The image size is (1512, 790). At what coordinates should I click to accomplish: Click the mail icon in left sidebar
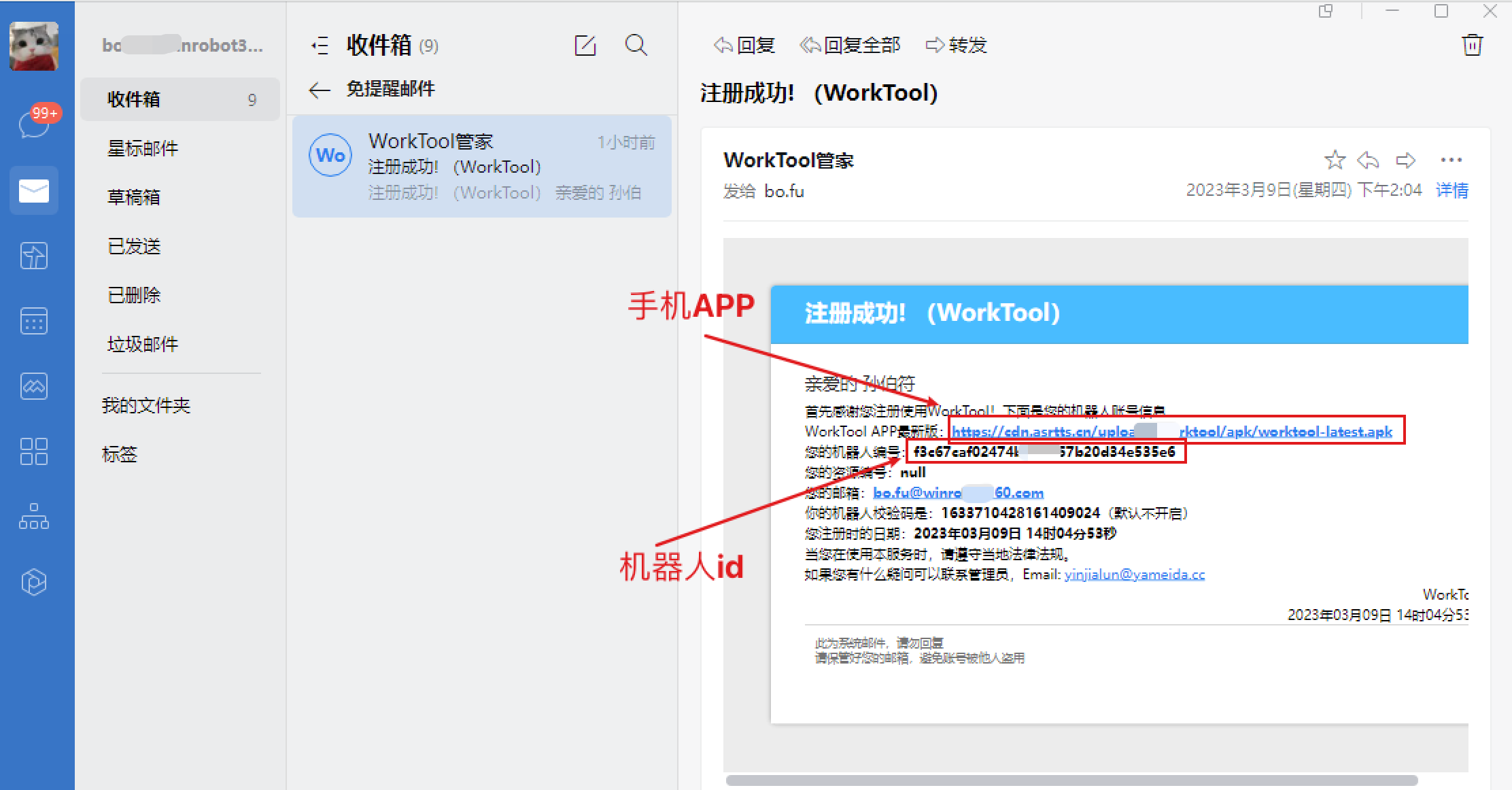point(34,190)
